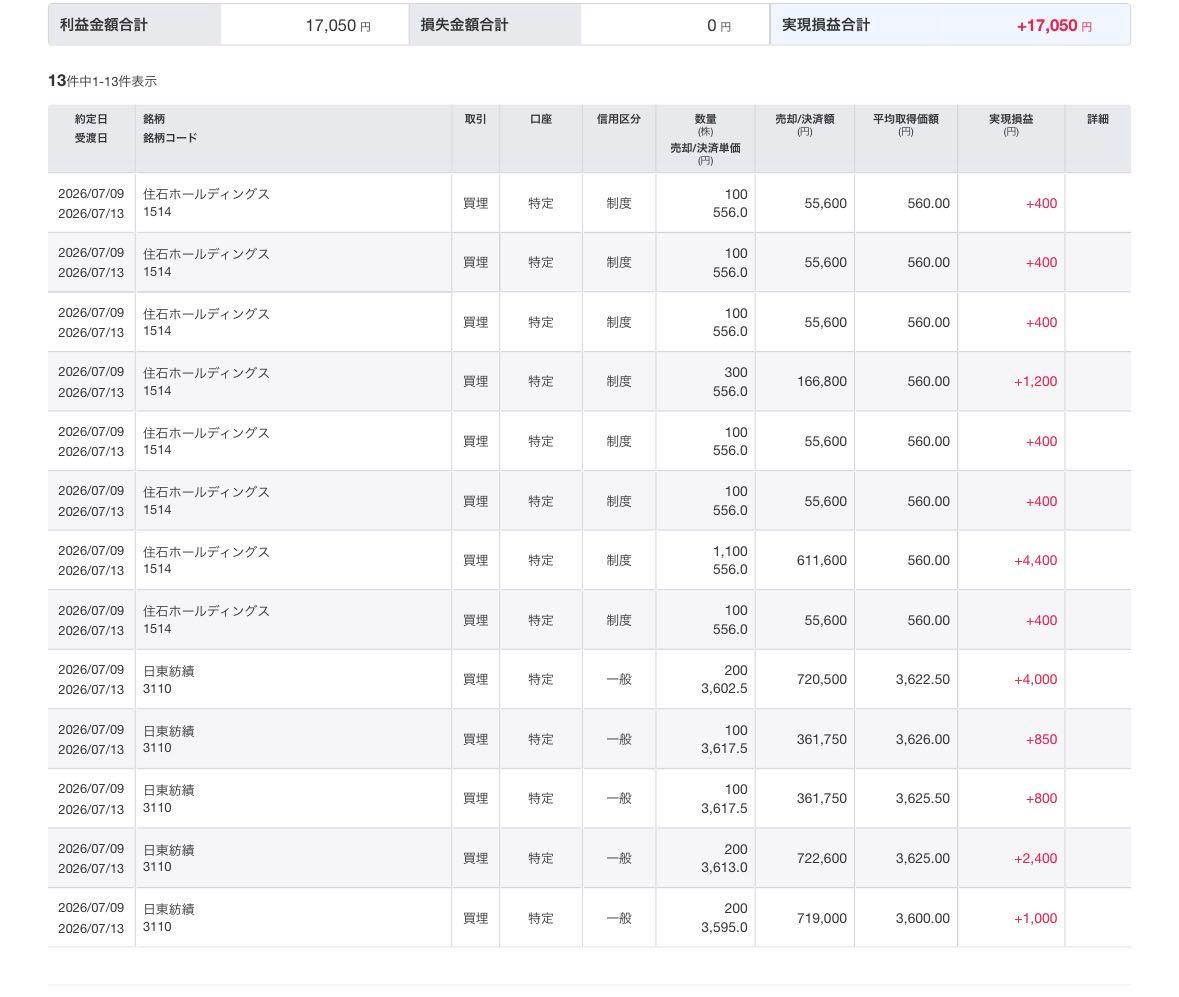Screen dimensions: 1179x997
Task: Sort by the 約定日 column header
Action: click(x=91, y=119)
